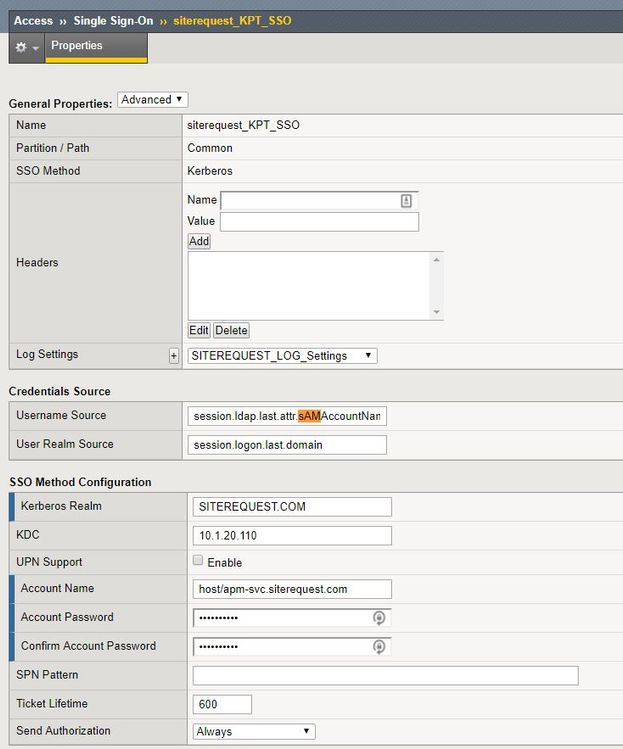Focus the KDC address field
The image size is (623, 749).
pos(291,536)
